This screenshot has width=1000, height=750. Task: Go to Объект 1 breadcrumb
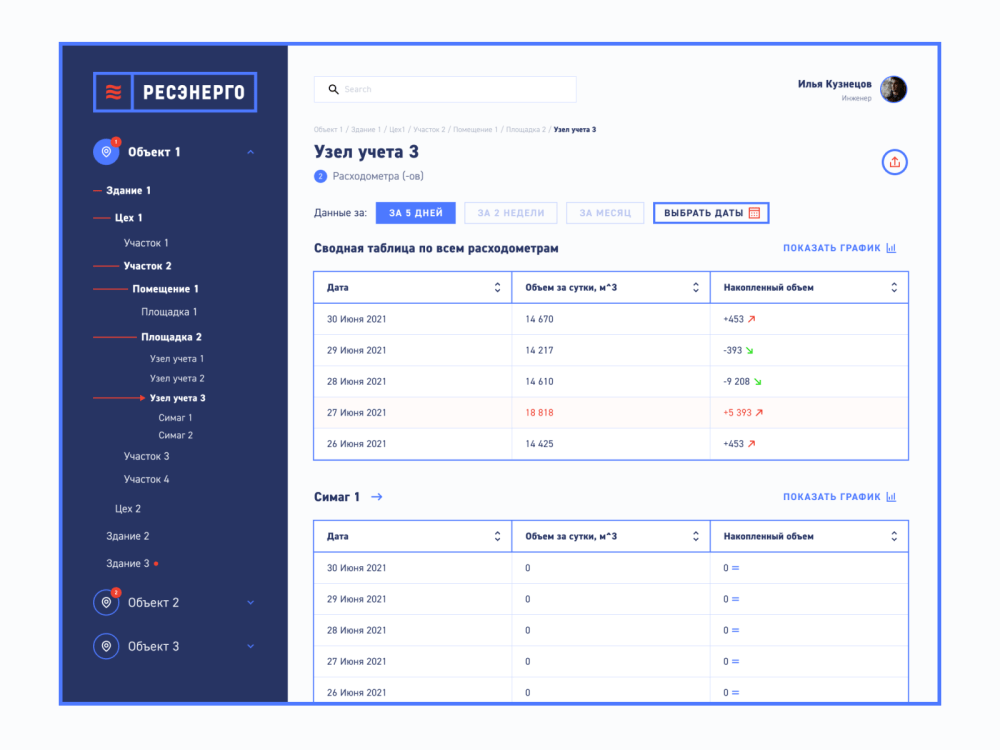click(x=328, y=129)
